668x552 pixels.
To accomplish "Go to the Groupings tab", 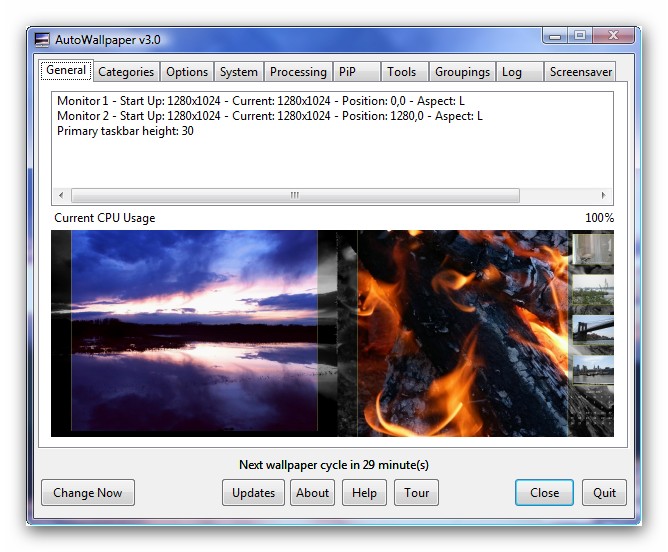I will 462,72.
